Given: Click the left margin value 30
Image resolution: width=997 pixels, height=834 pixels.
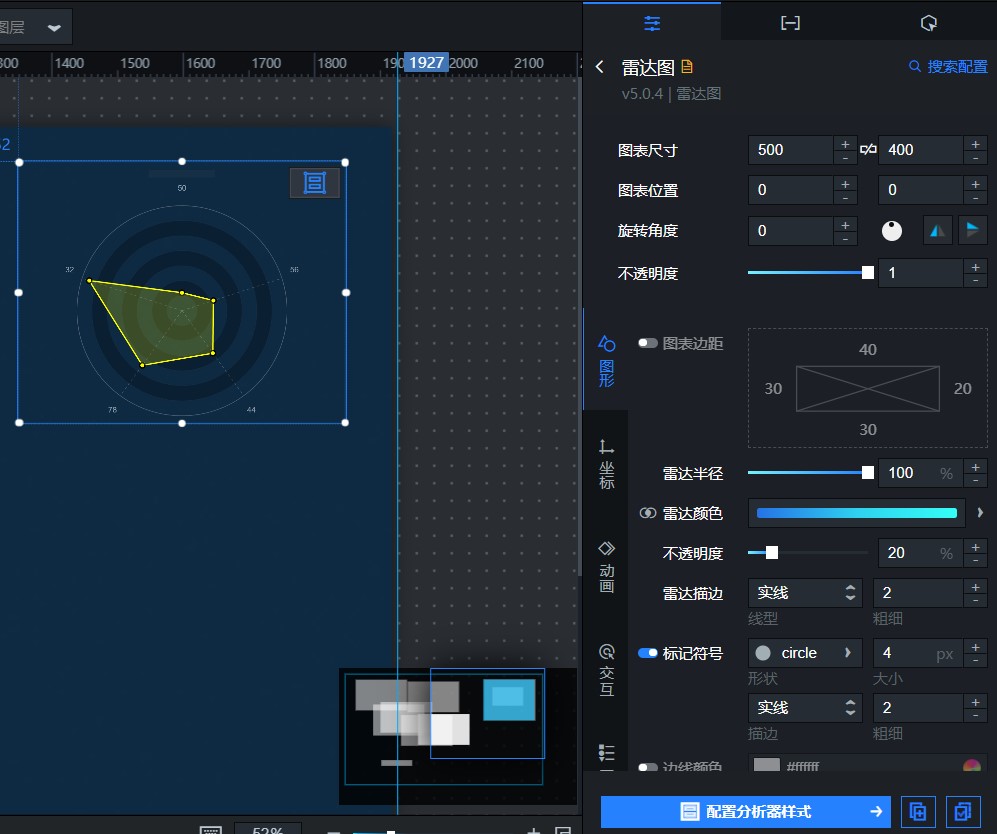Looking at the screenshot, I should click(773, 388).
